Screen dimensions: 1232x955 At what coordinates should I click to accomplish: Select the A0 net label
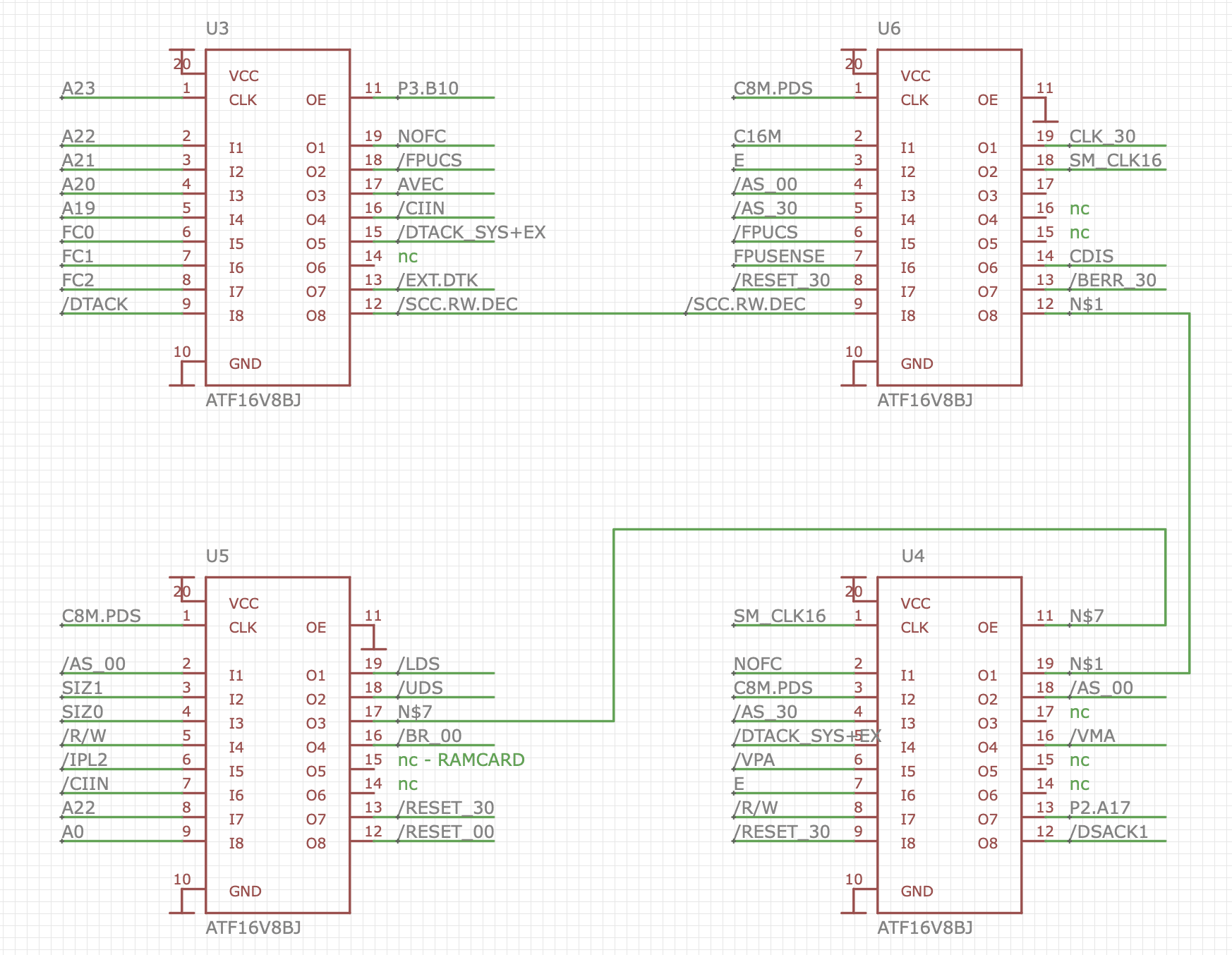point(73,832)
